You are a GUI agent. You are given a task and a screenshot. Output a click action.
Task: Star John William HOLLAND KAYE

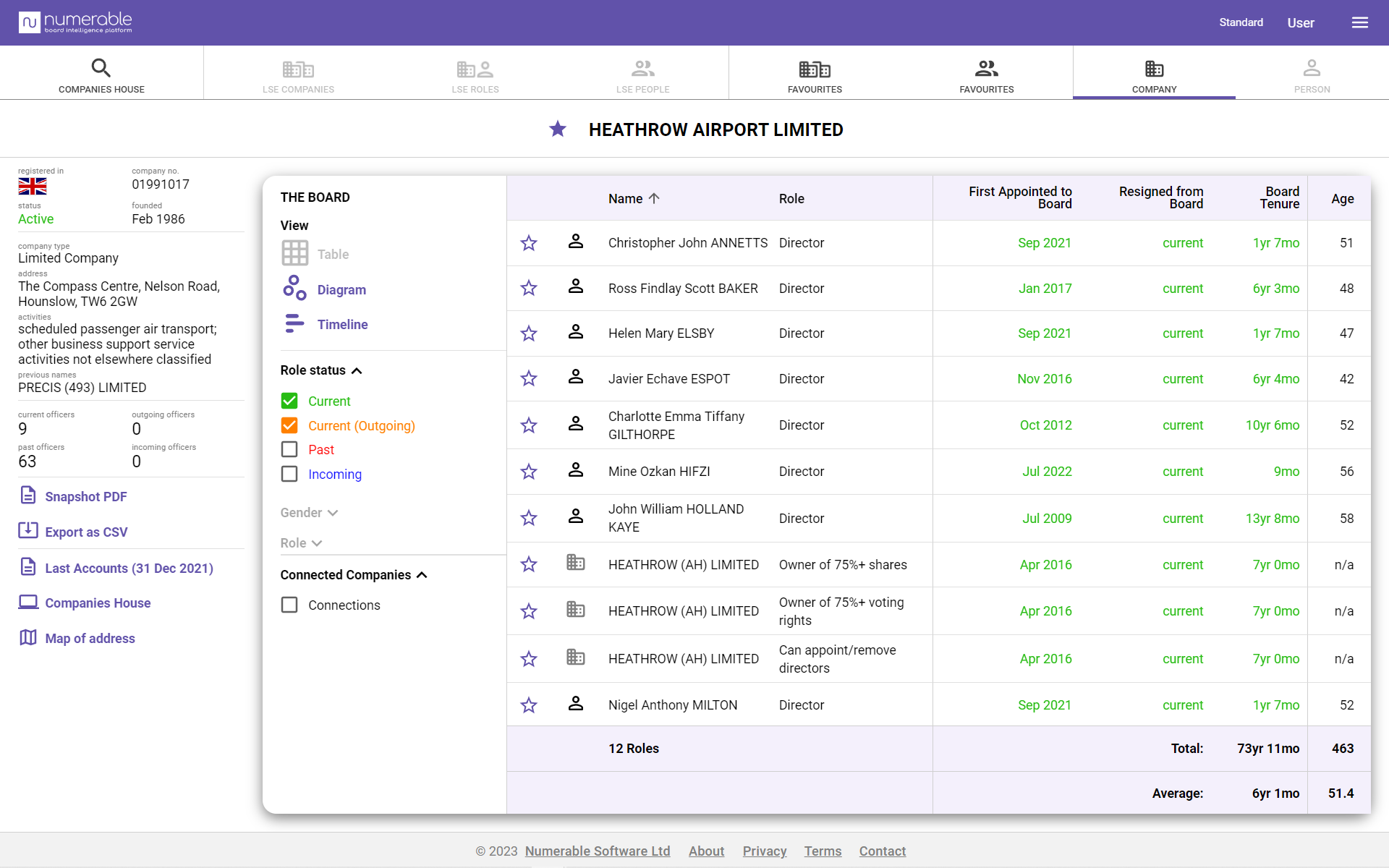pos(529,518)
